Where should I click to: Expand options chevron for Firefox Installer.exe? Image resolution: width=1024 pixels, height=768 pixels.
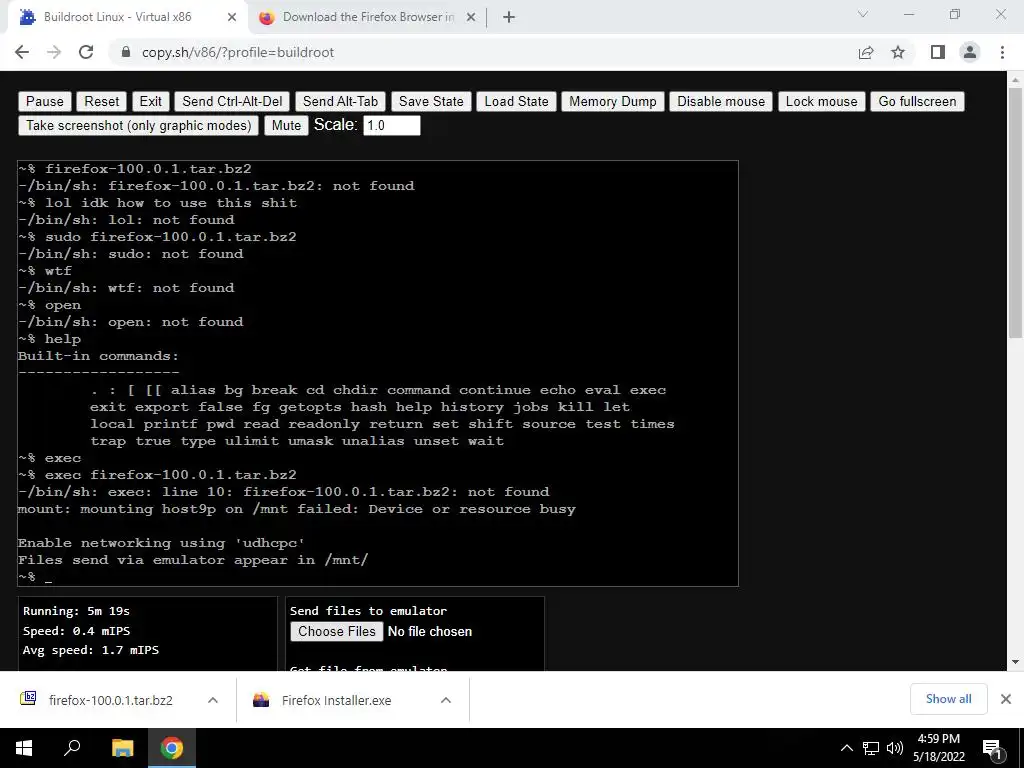pyautogui.click(x=446, y=700)
